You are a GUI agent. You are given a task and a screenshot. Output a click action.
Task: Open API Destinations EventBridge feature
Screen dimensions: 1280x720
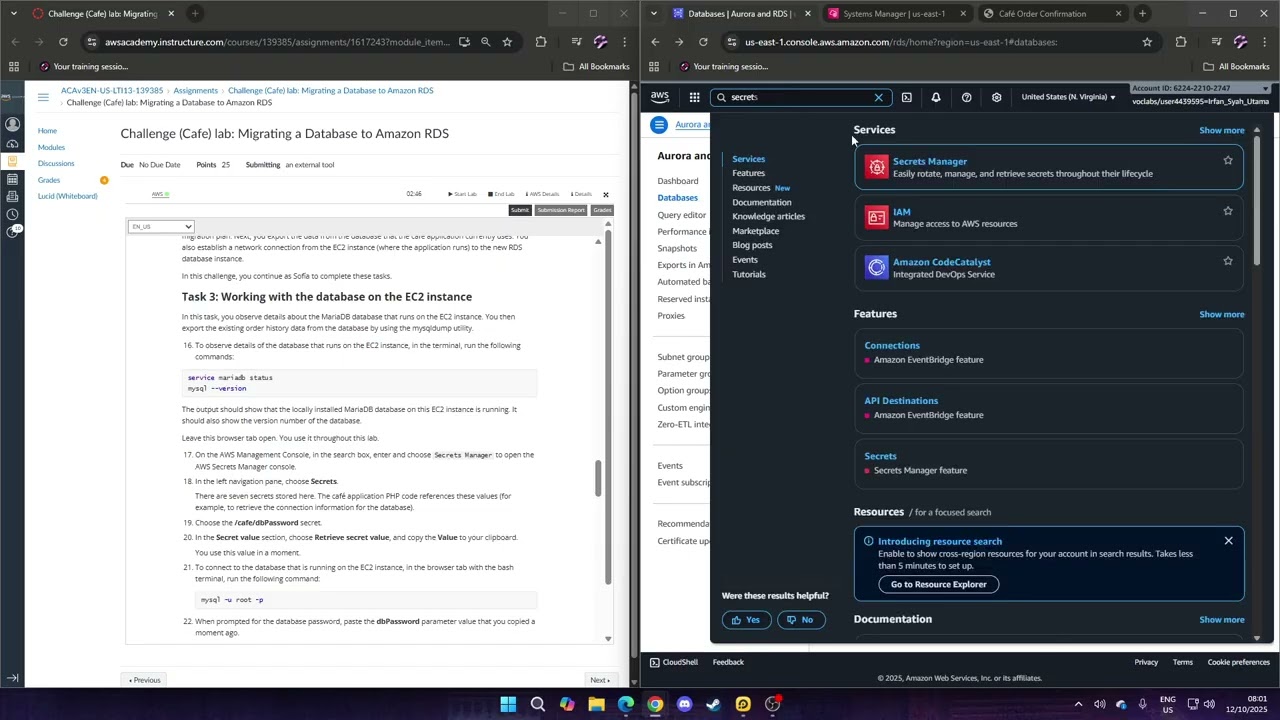pos(1048,407)
